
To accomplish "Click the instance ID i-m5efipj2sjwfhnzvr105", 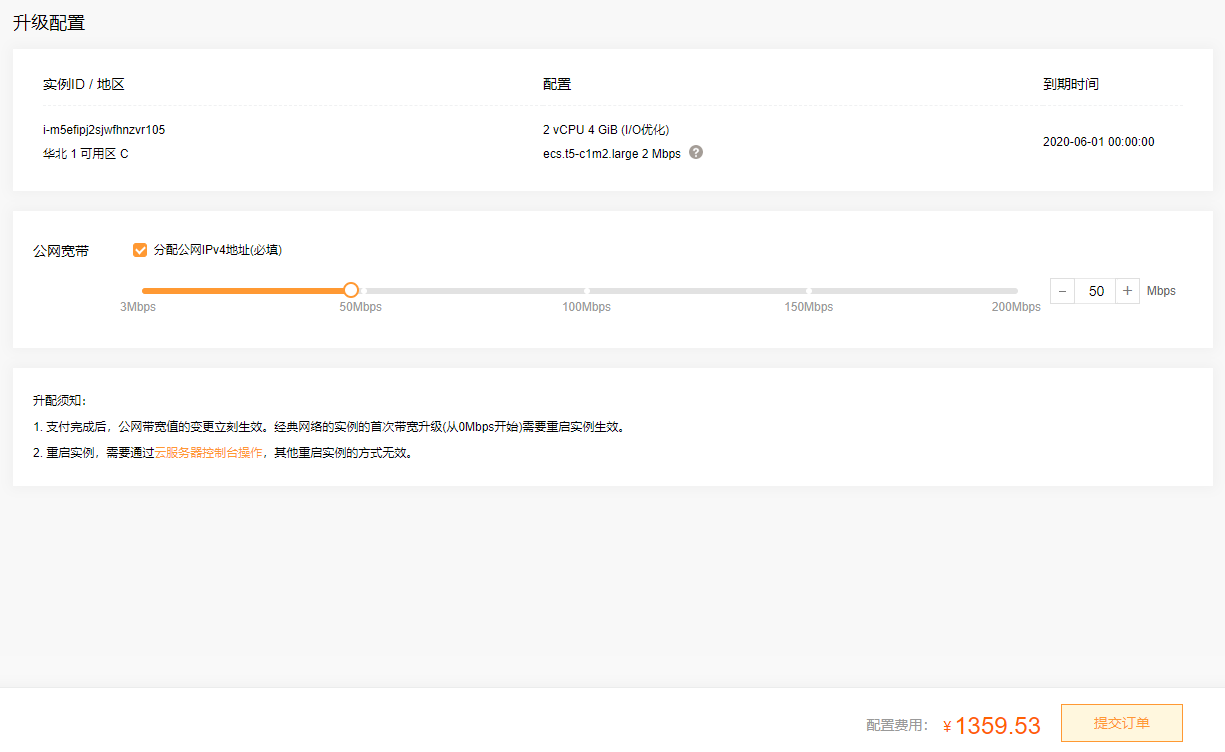I will [x=104, y=130].
